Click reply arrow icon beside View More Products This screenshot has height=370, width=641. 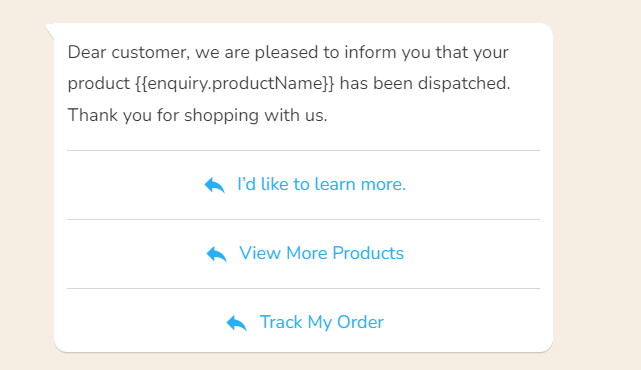coord(217,254)
